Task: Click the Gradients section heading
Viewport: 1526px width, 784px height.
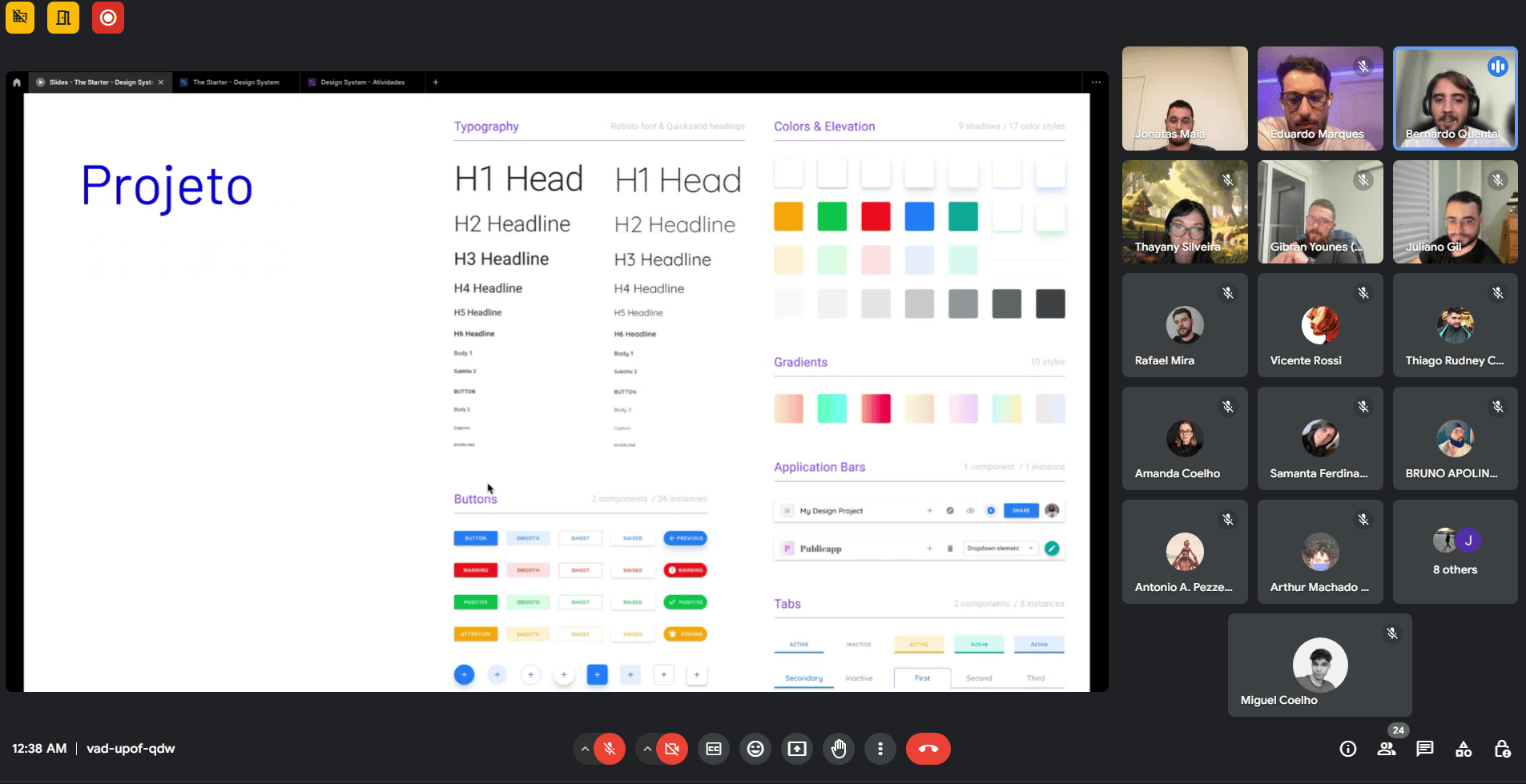Action: [x=800, y=362]
